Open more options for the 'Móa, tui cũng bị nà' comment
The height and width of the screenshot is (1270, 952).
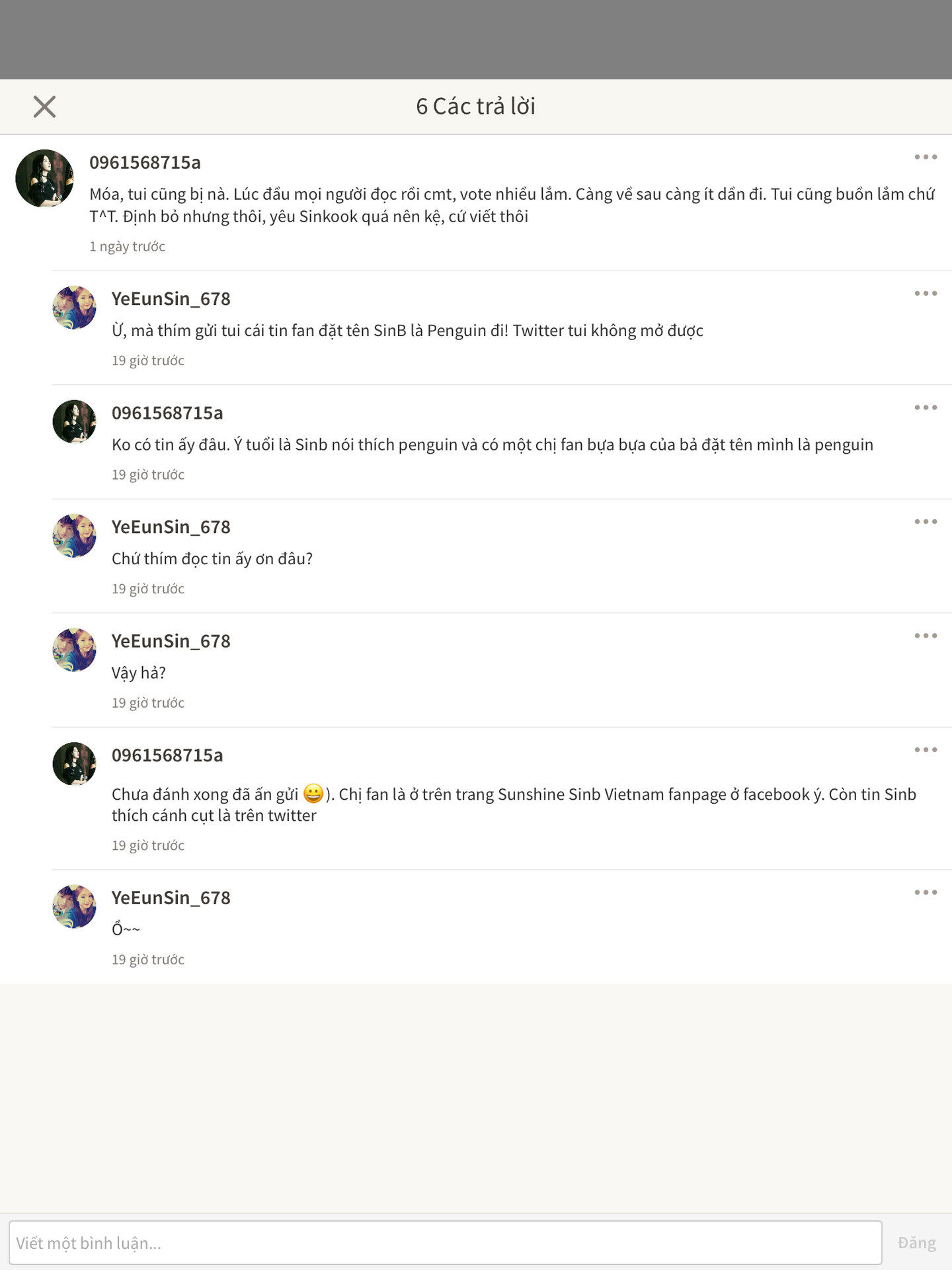click(926, 157)
